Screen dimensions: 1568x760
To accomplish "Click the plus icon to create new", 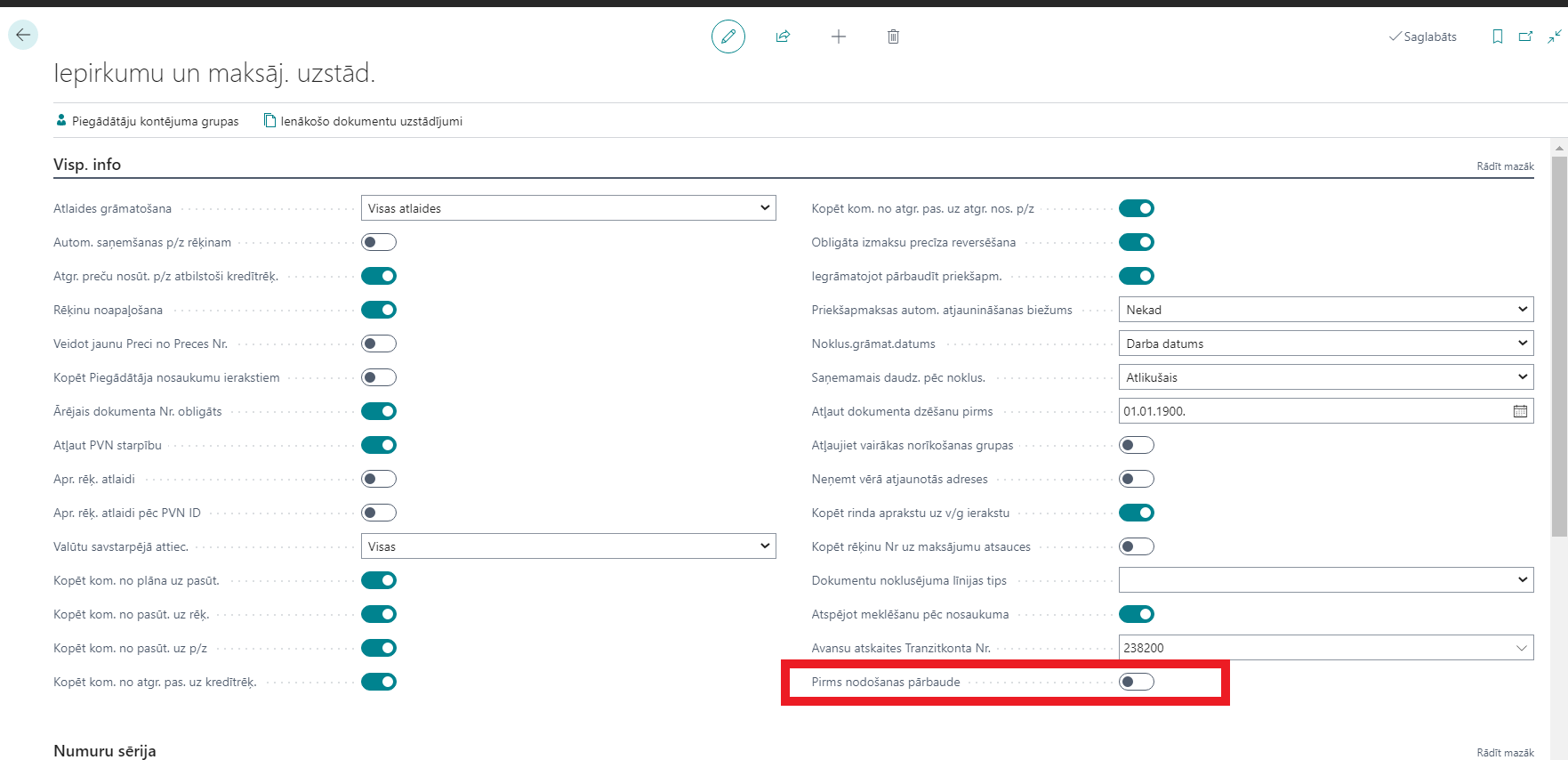I will click(x=838, y=36).
